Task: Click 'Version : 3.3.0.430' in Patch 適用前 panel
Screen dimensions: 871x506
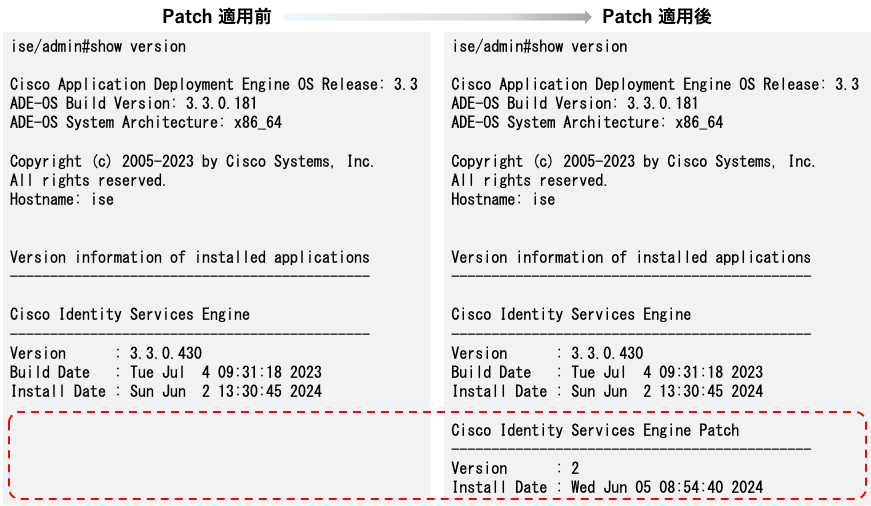Action: tap(106, 353)
